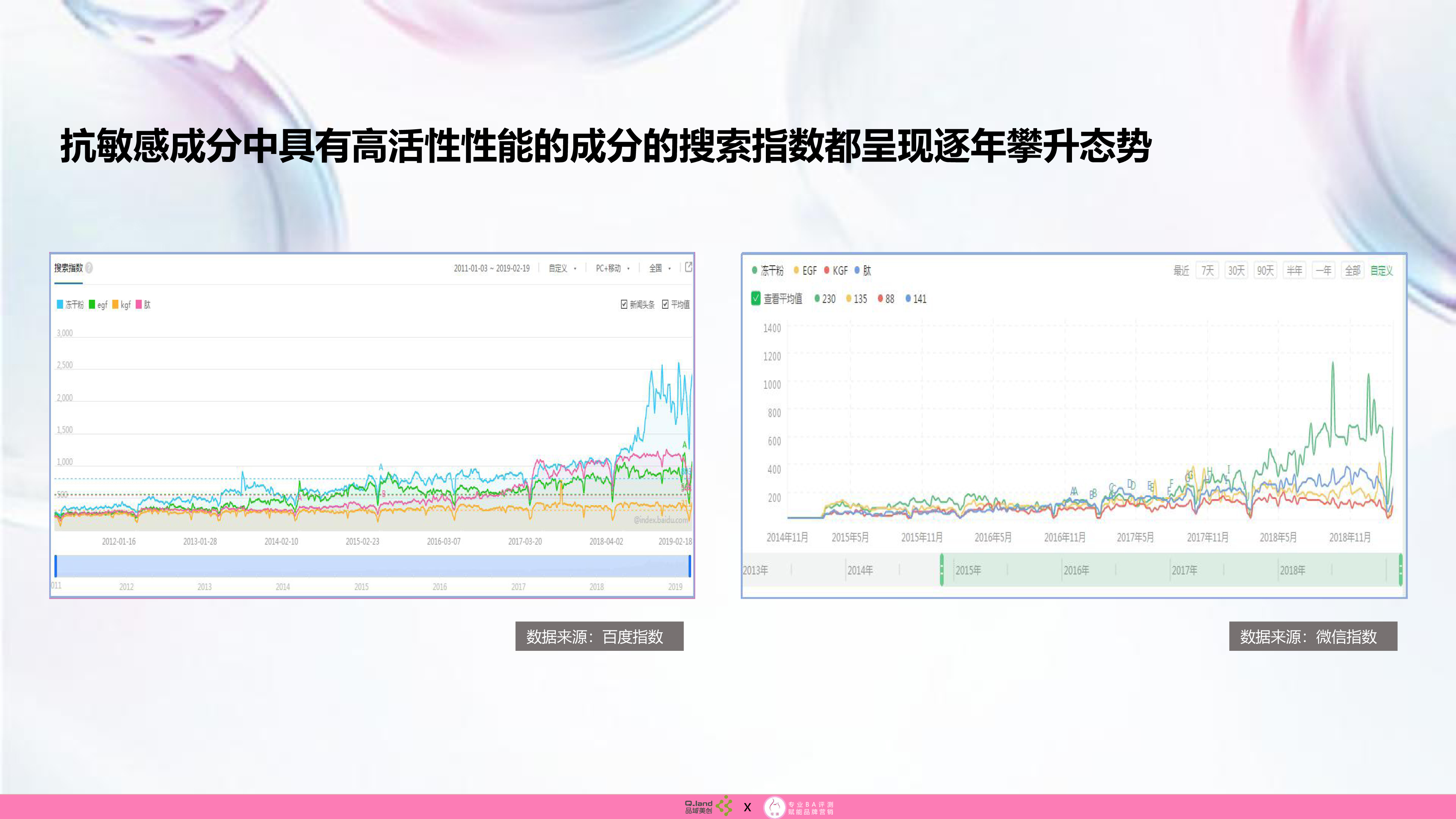Select the 一年 range button
The height and width of the screenshot is (819, 1456).
coord(1323,271)
